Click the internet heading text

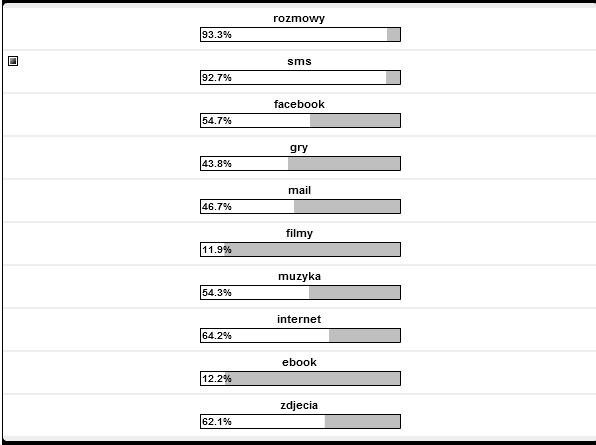coord(299,319)
